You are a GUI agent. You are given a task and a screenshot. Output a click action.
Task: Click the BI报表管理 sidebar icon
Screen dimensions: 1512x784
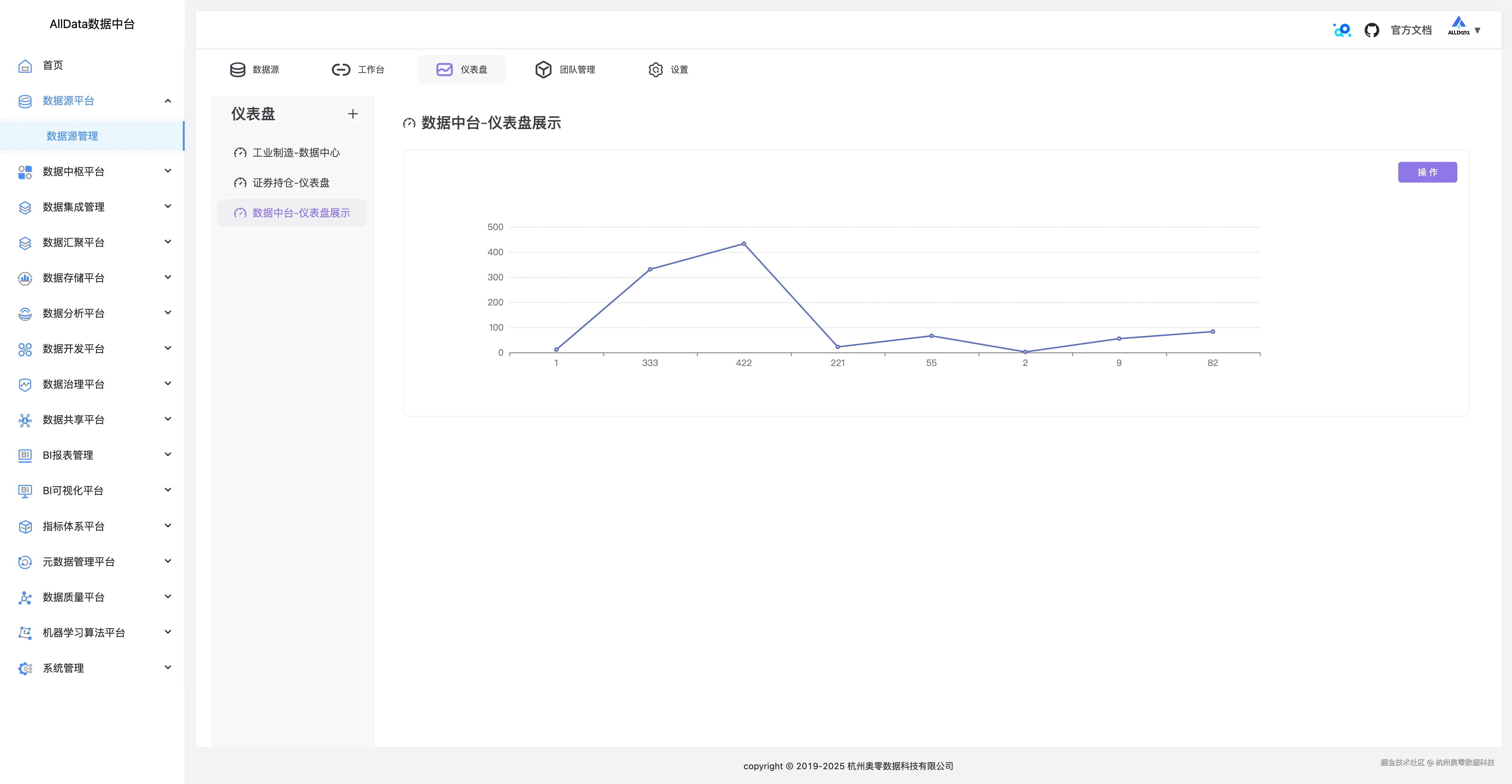[25, 456]
